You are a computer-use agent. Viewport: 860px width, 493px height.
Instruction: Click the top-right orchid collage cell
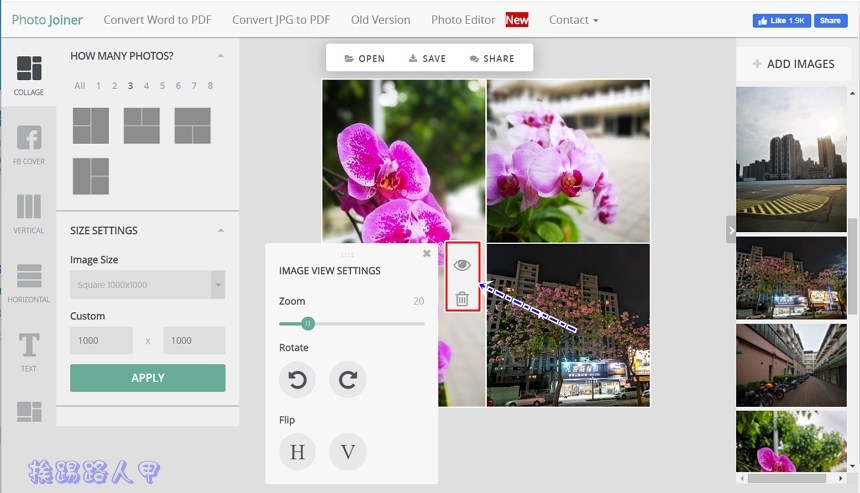[568, 161]
